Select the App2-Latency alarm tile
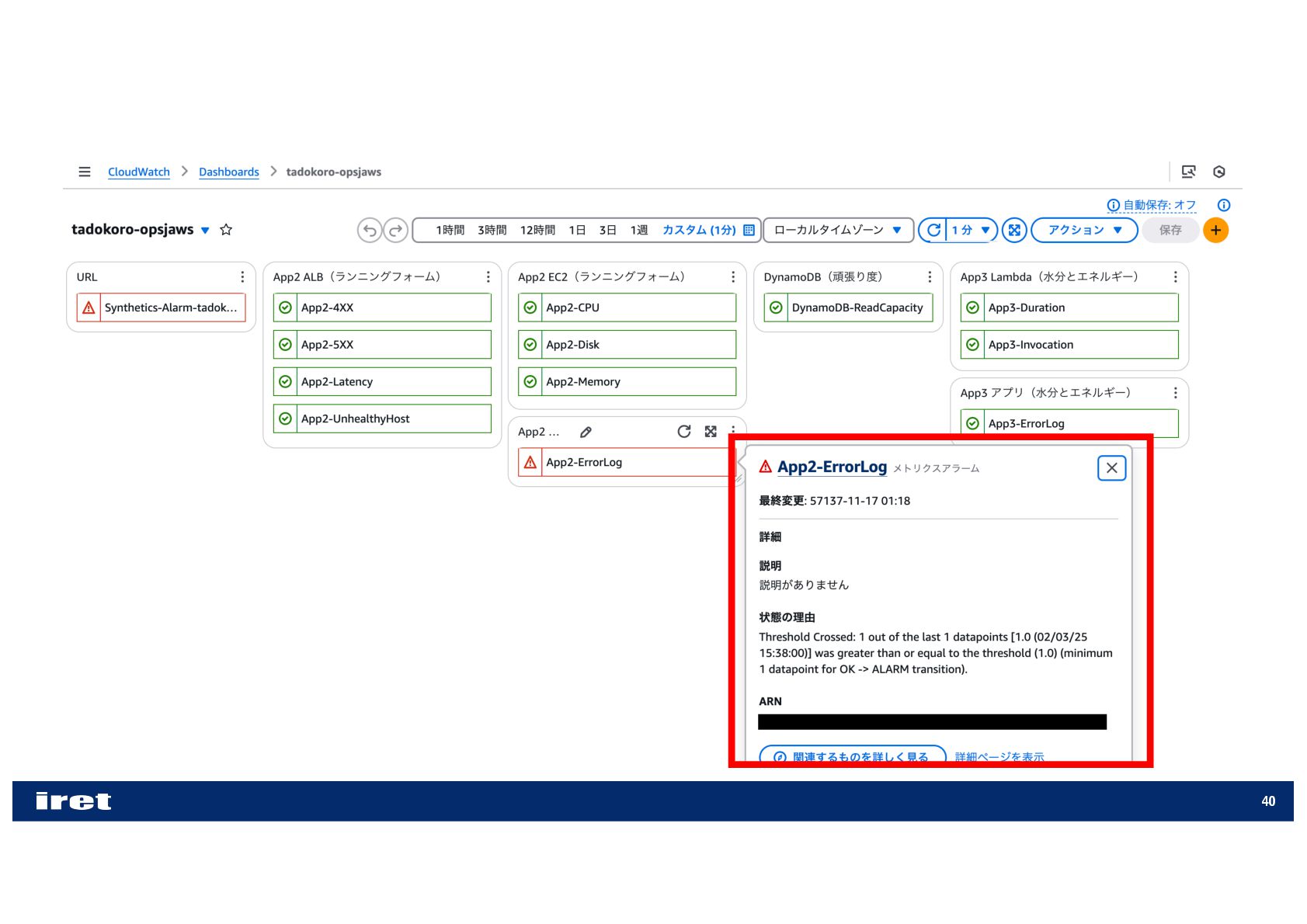1307x924 pixels. coord(382,382)
